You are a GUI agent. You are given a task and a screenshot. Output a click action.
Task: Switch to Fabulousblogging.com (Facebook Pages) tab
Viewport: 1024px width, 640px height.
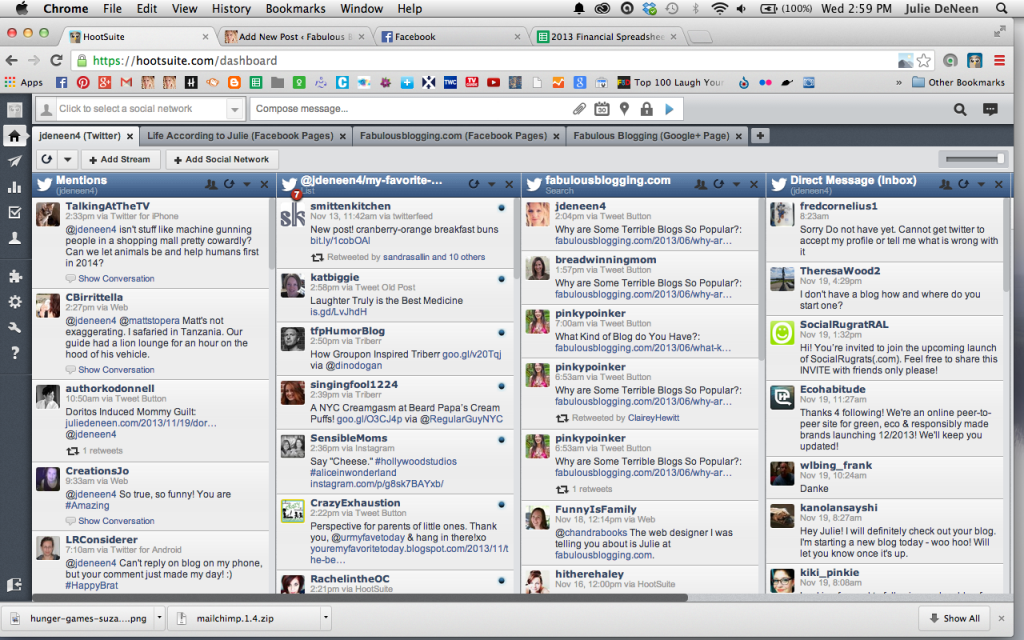[459, 136]
